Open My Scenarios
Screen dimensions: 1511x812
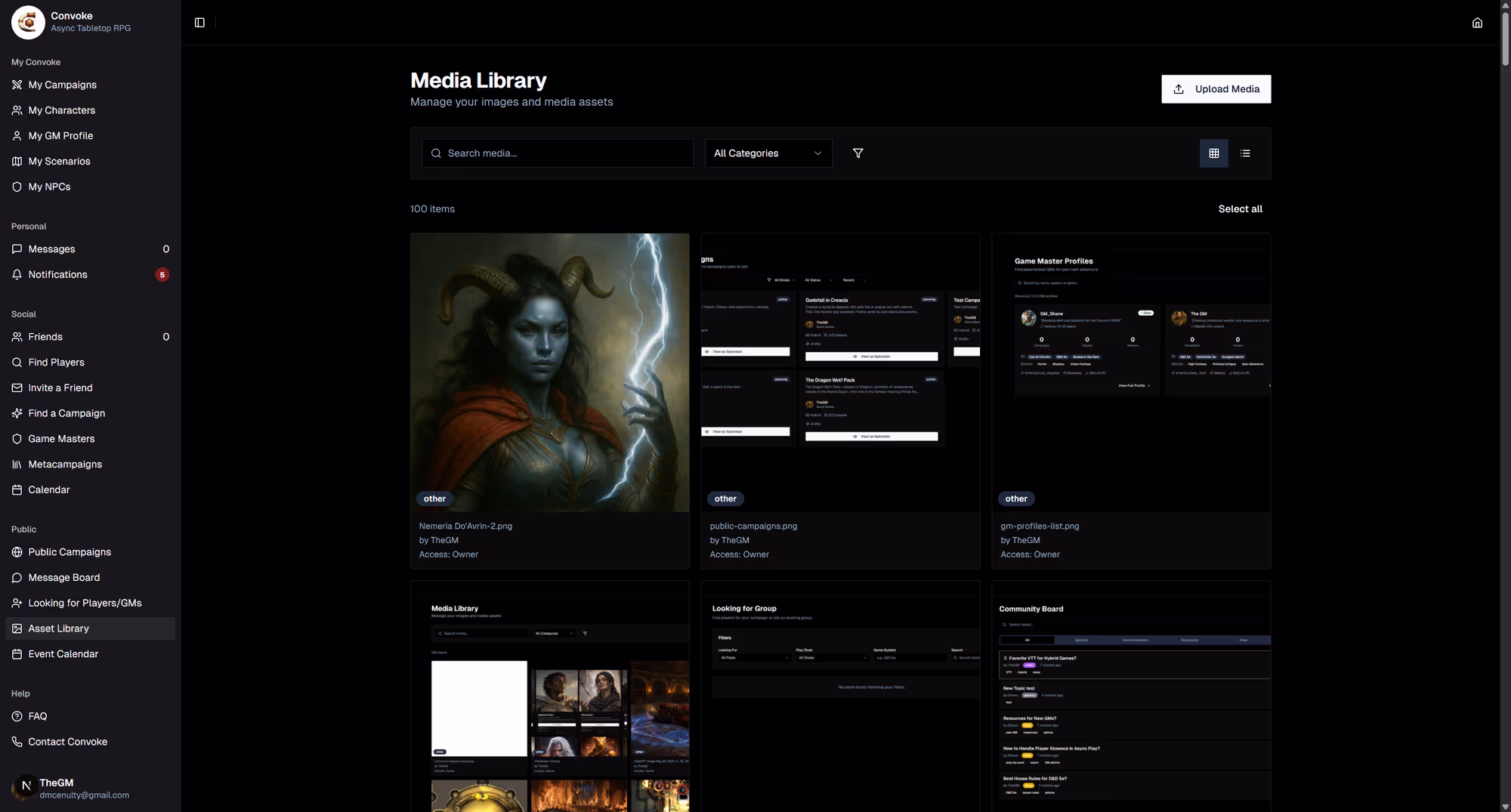click(x=59, y=162)
